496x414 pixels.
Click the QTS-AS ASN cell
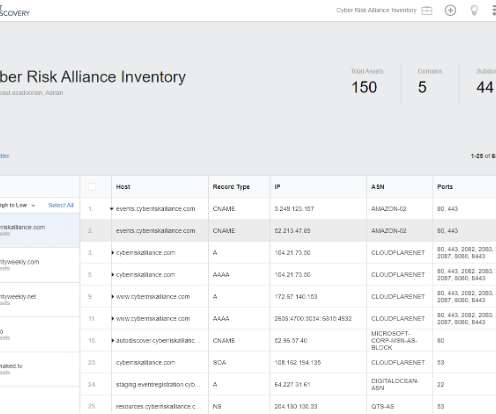(383, 407)
